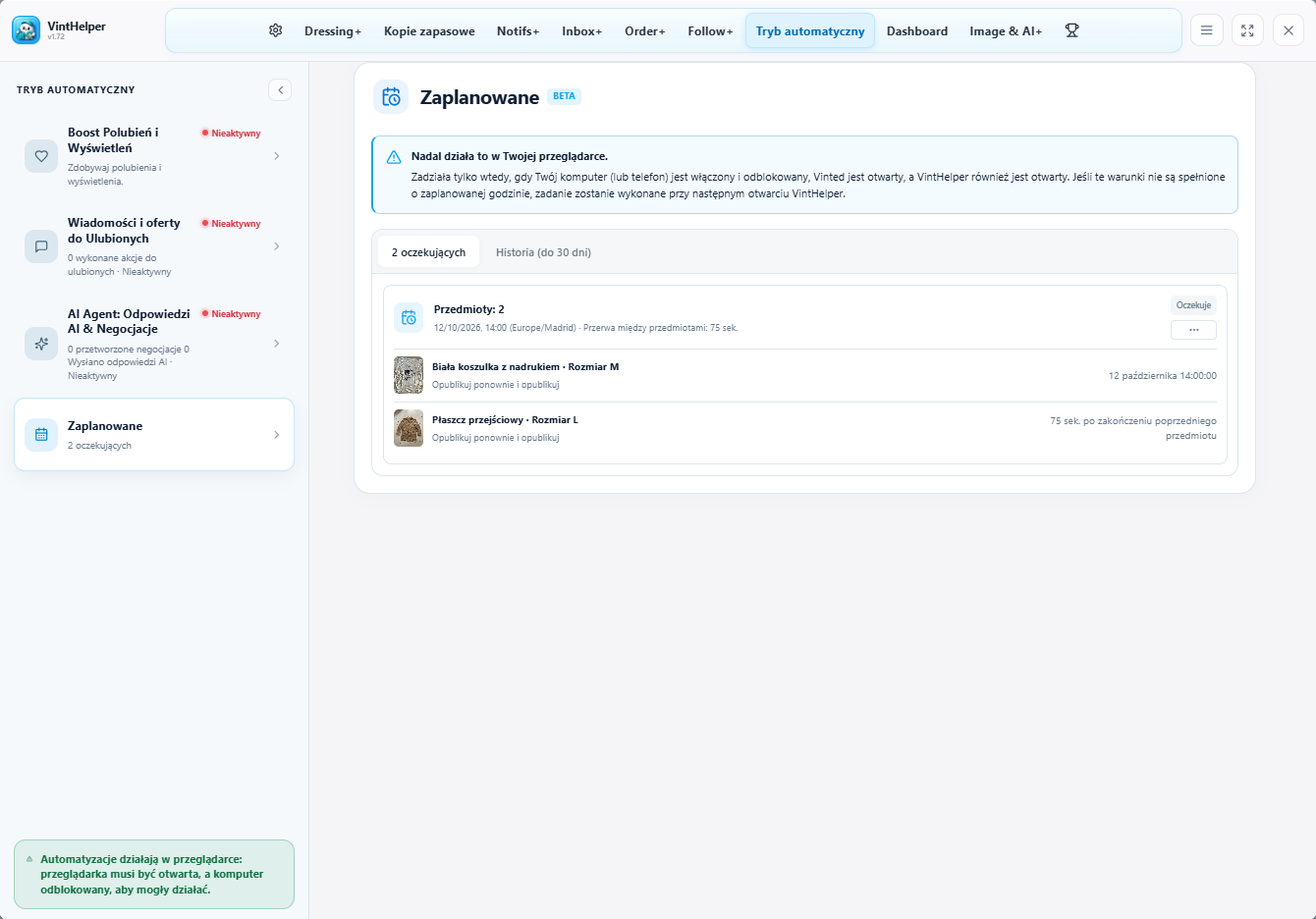Click the 12 października 14:00:00 timestamp
The image size is (1316, 919).
coord(1163,376)
